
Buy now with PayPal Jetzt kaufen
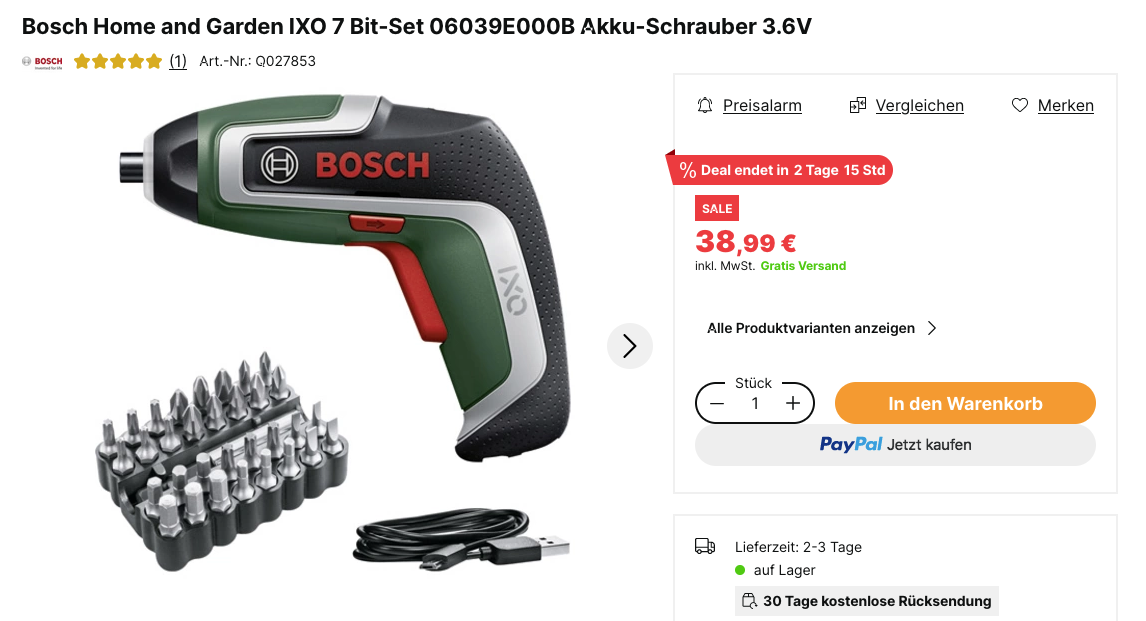[x=895, y=444]
